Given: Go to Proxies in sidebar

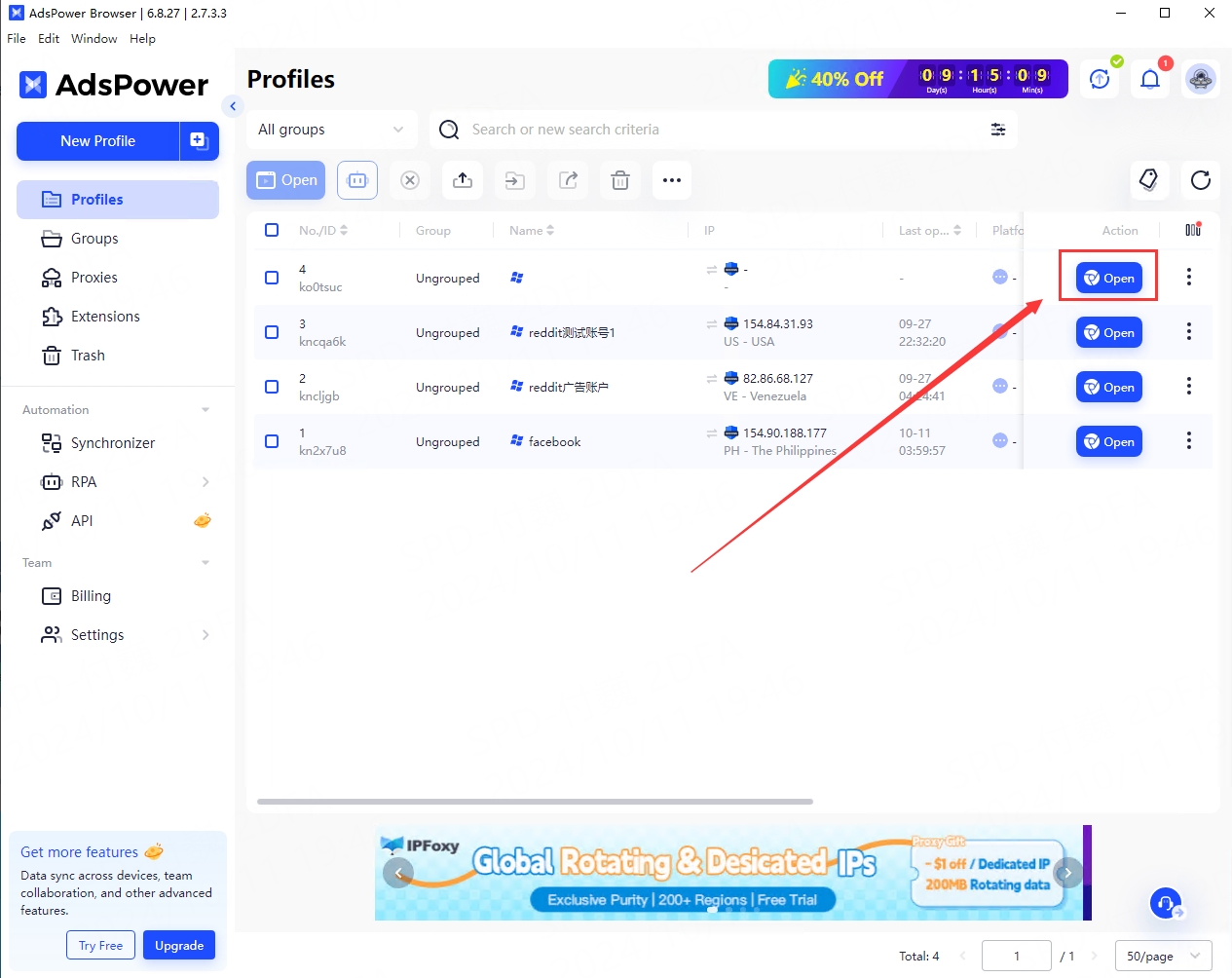Looking at the screenshot, I should (93, 278).
